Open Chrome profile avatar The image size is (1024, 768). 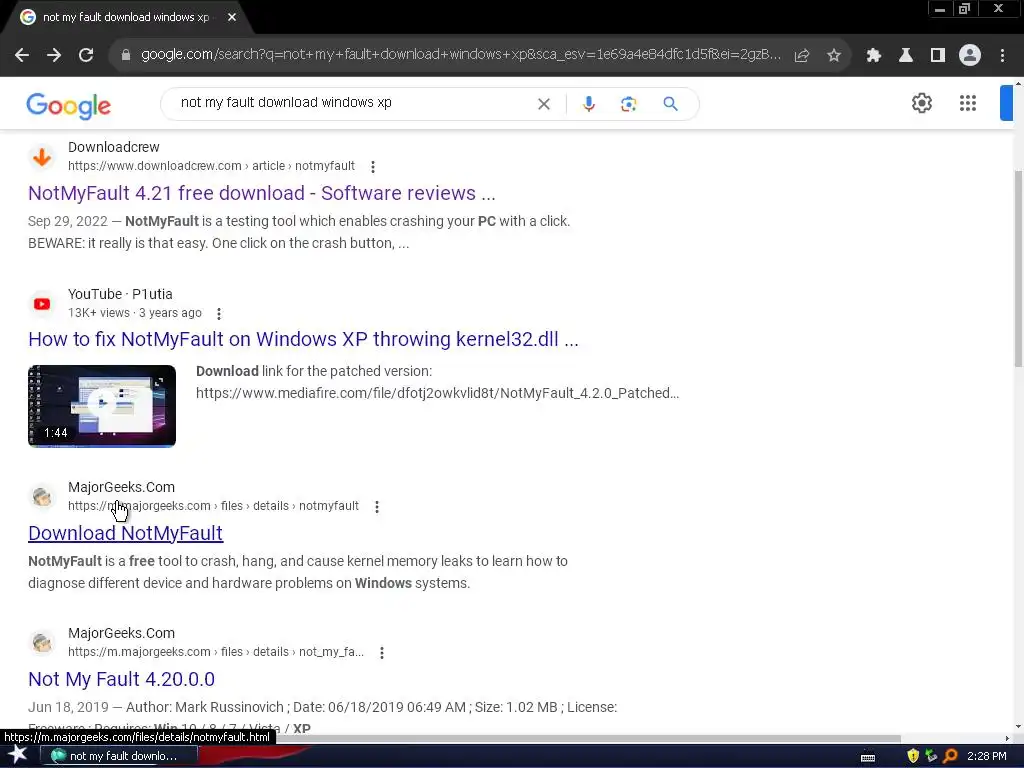pyautogui.click(x=970, y=56)
